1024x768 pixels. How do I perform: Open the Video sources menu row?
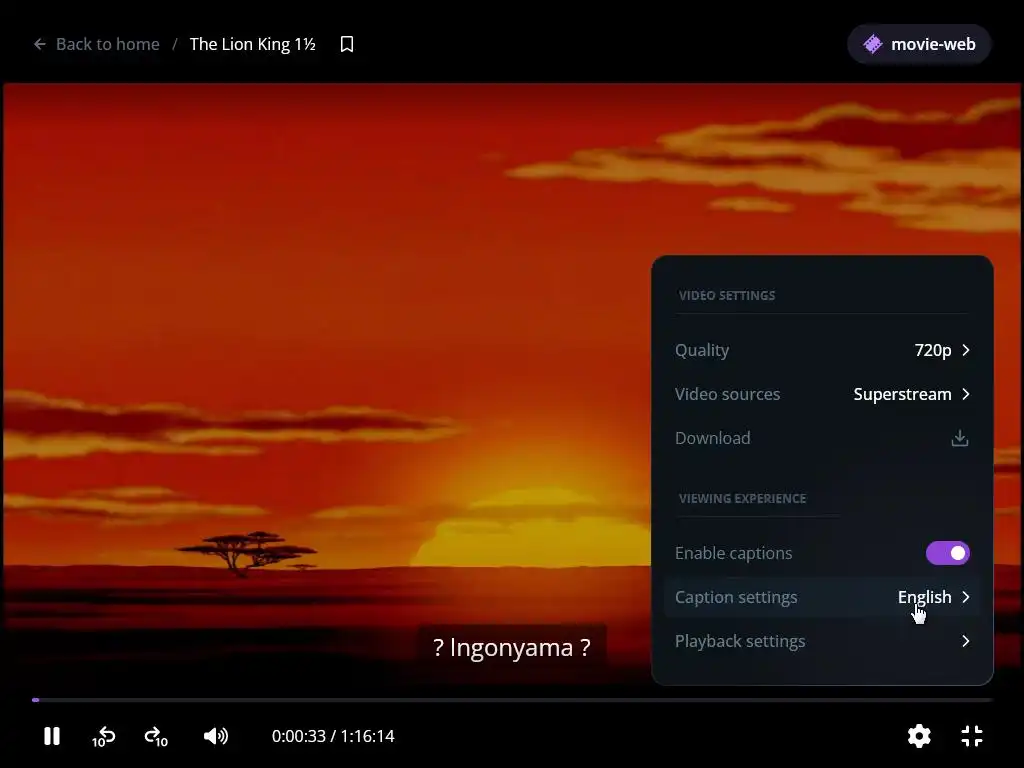click(822, 394)
